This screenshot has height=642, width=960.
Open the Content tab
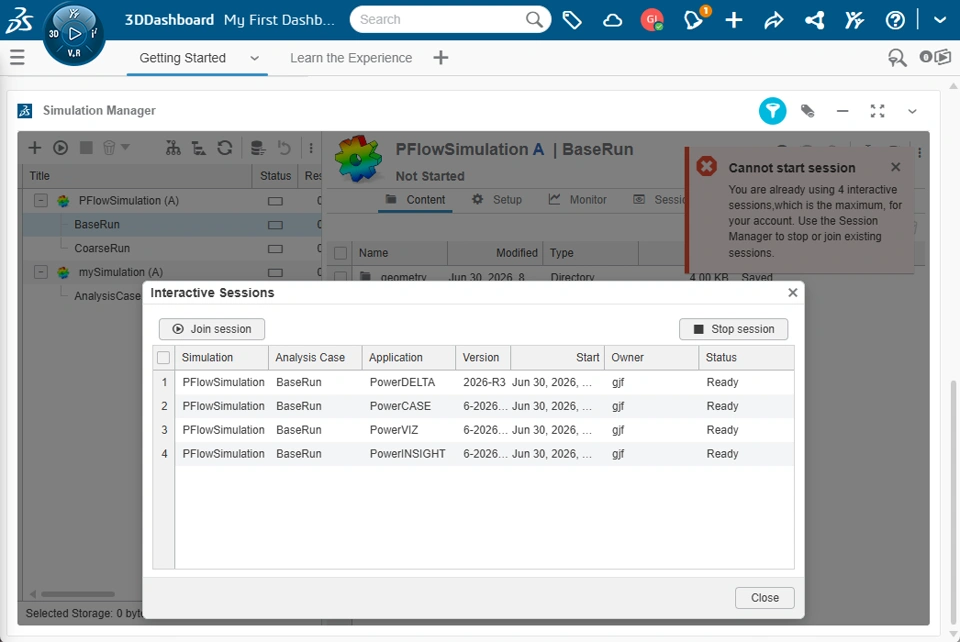coord(415,200)
